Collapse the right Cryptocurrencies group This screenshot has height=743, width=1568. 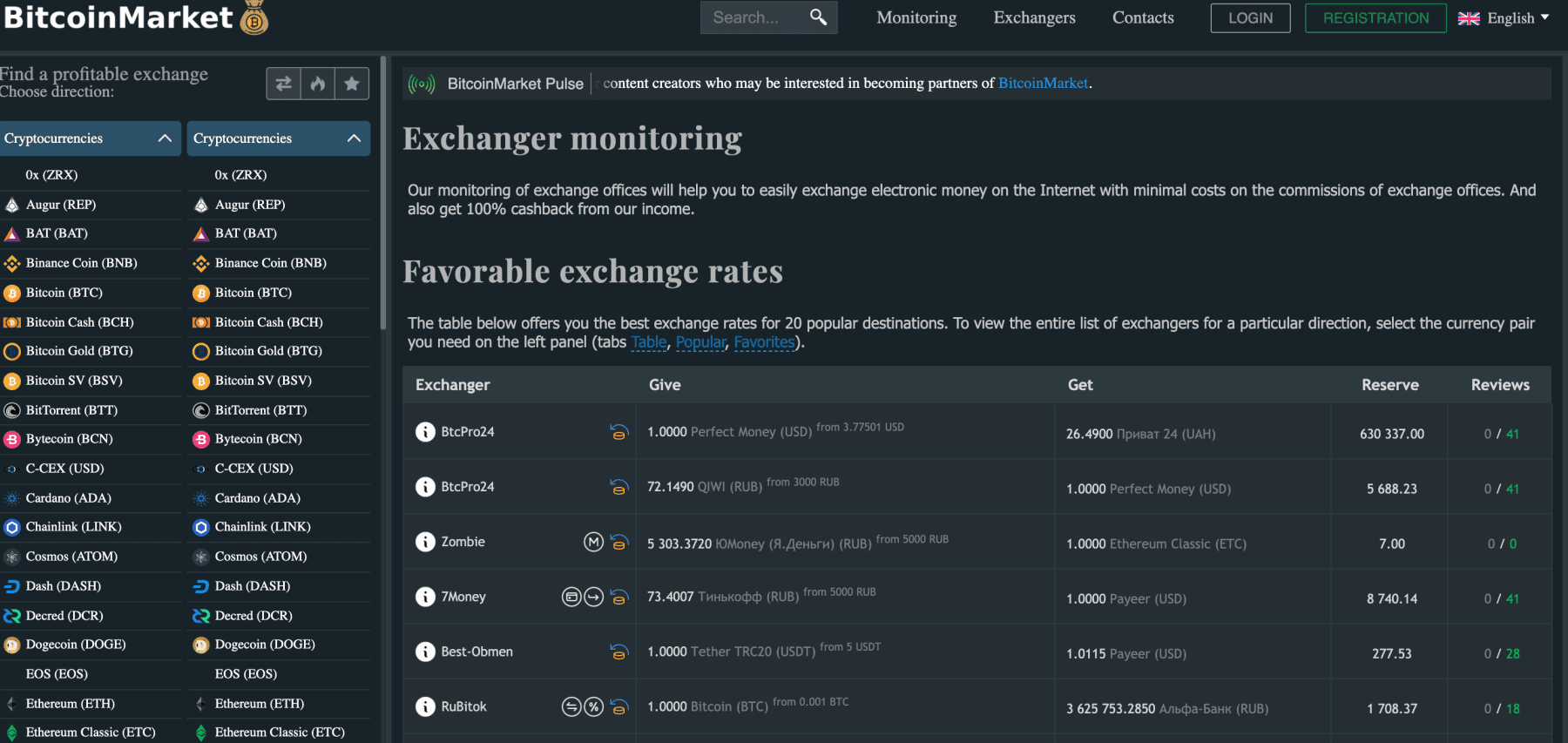(279, 138)
